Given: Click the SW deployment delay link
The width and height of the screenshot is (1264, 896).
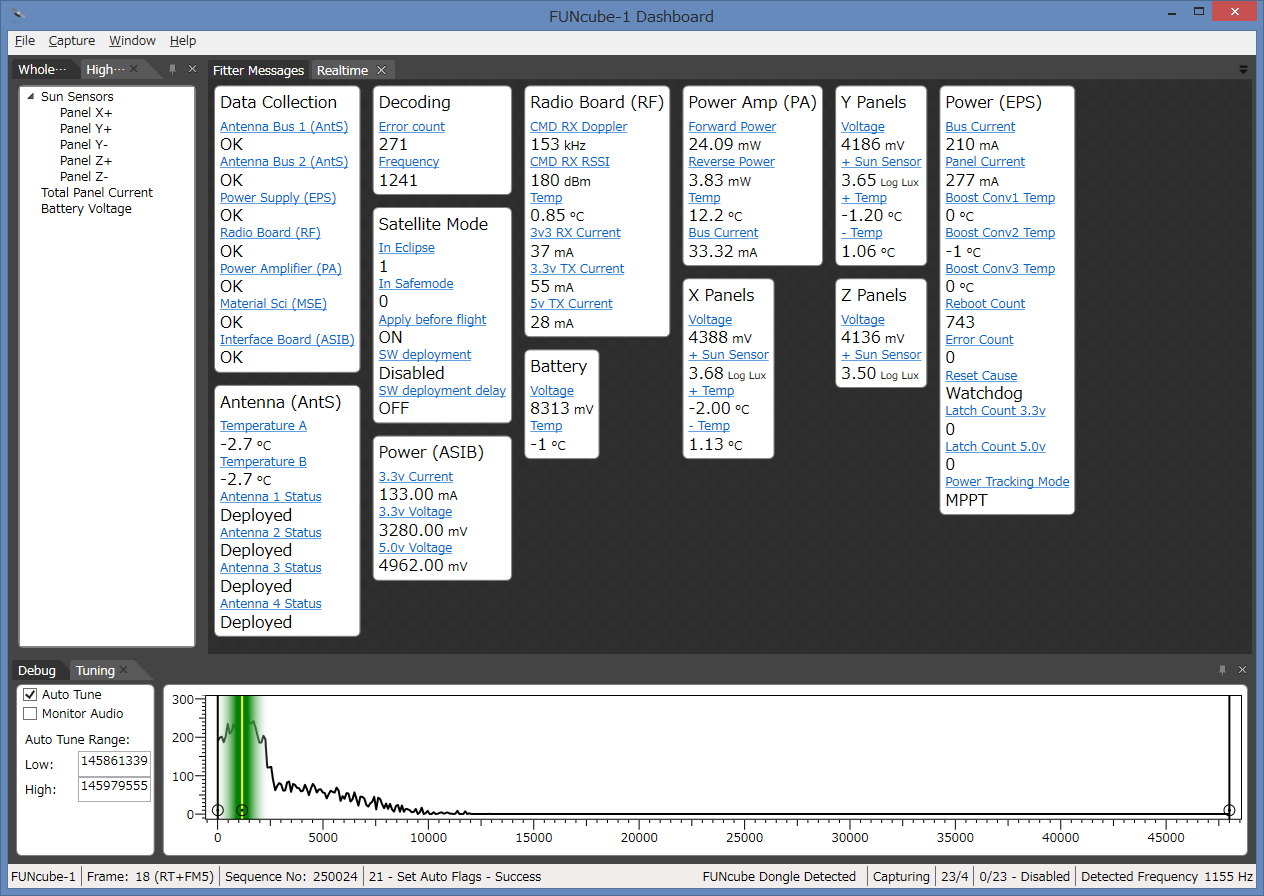Looking at the screenshot, I should 442,391.
